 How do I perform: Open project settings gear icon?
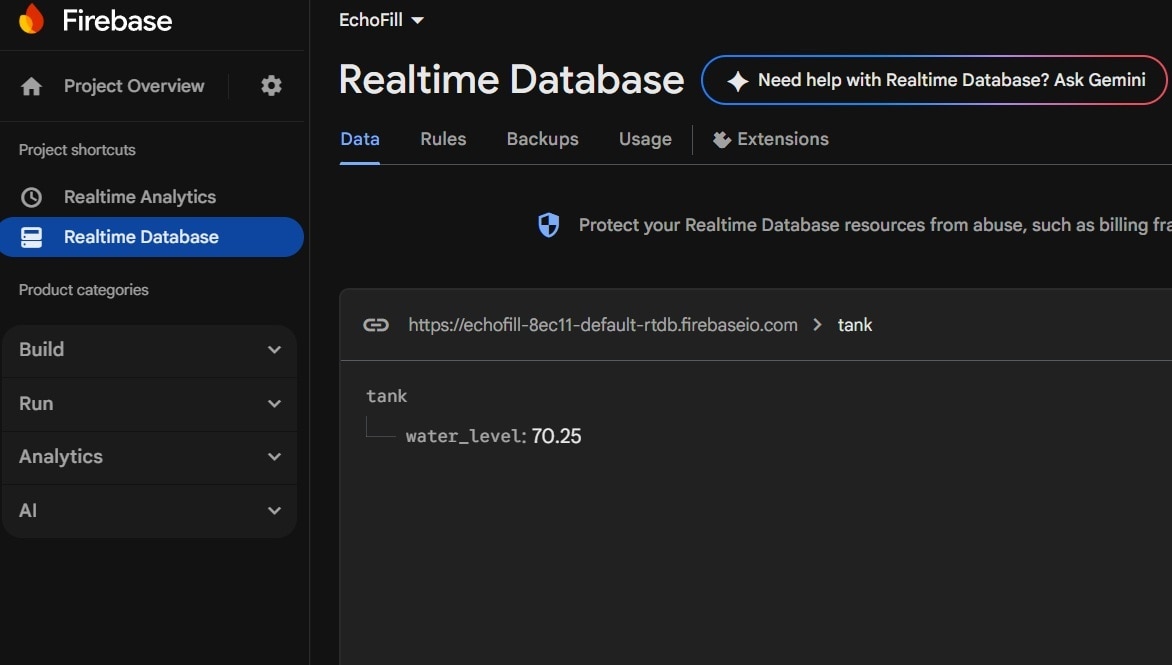[271, 86]
